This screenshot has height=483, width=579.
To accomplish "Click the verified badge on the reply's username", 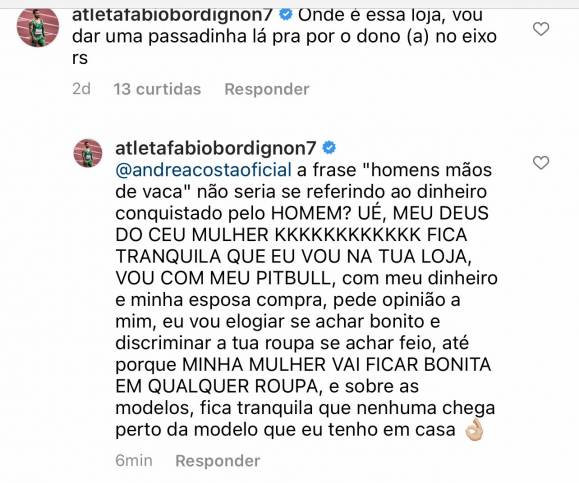I will click(329, 148).
